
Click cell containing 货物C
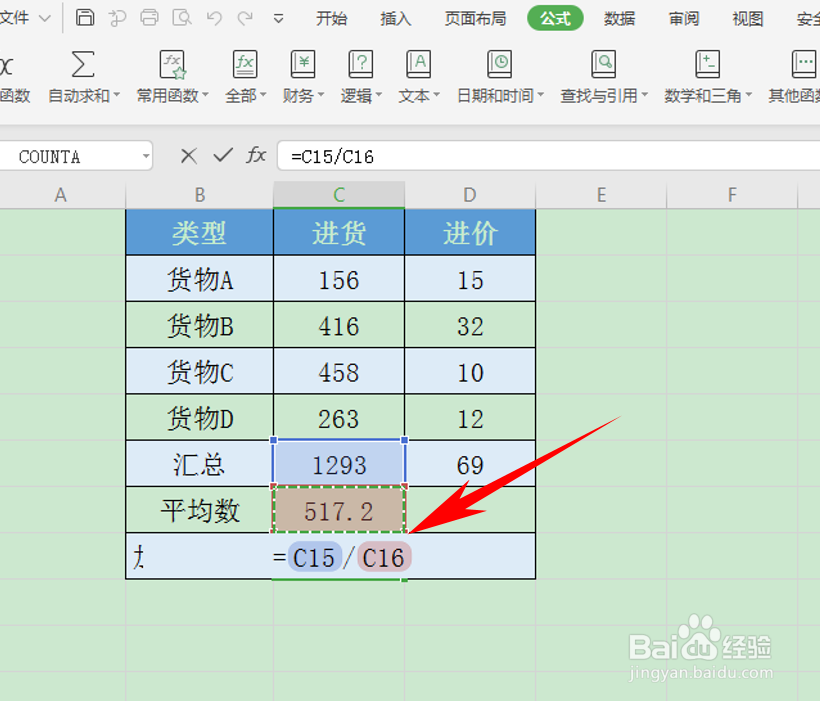pyautogui.click(x=199, y=371)
